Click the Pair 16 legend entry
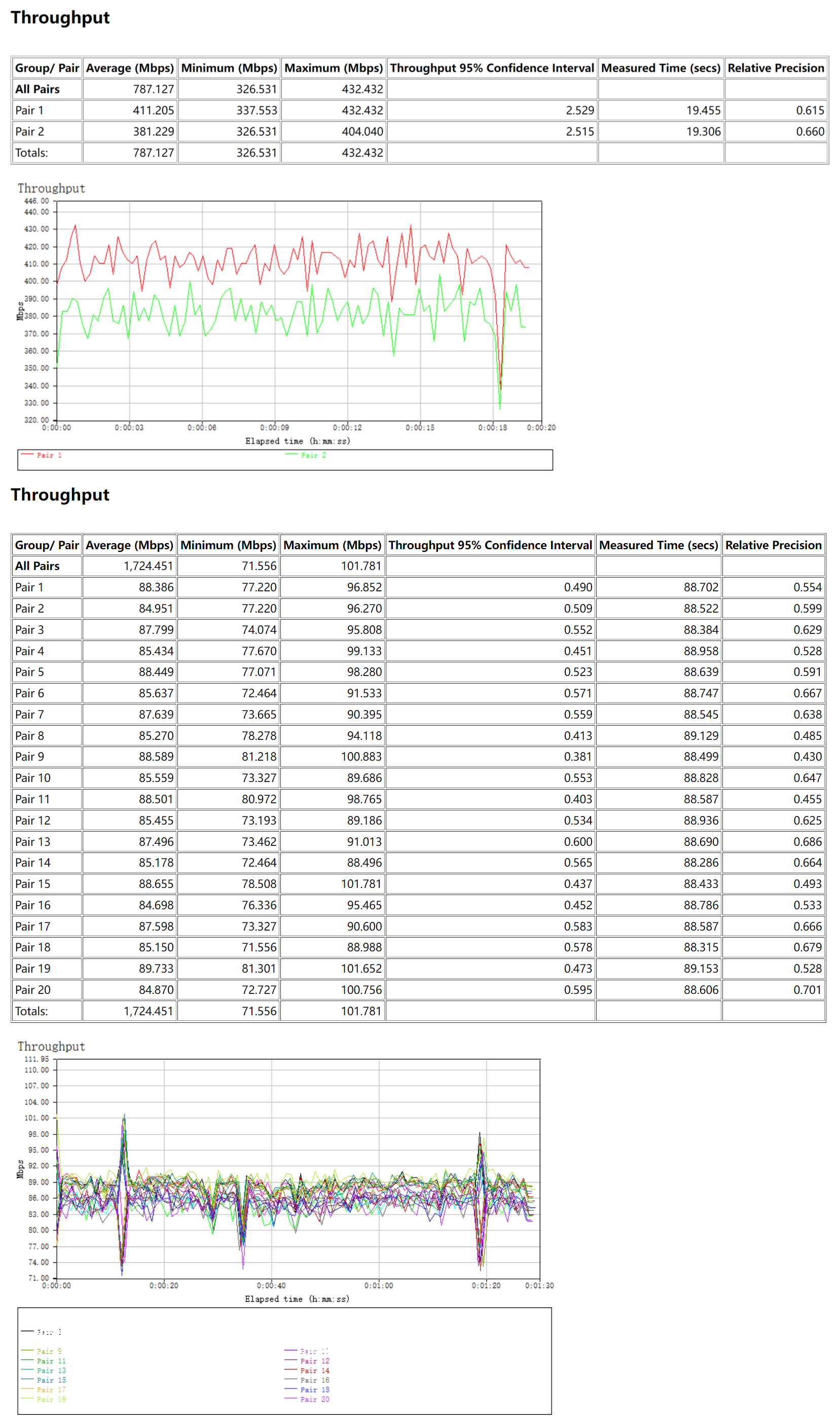The width and height of the screenshot is (840, 1426). point(307,1380)
